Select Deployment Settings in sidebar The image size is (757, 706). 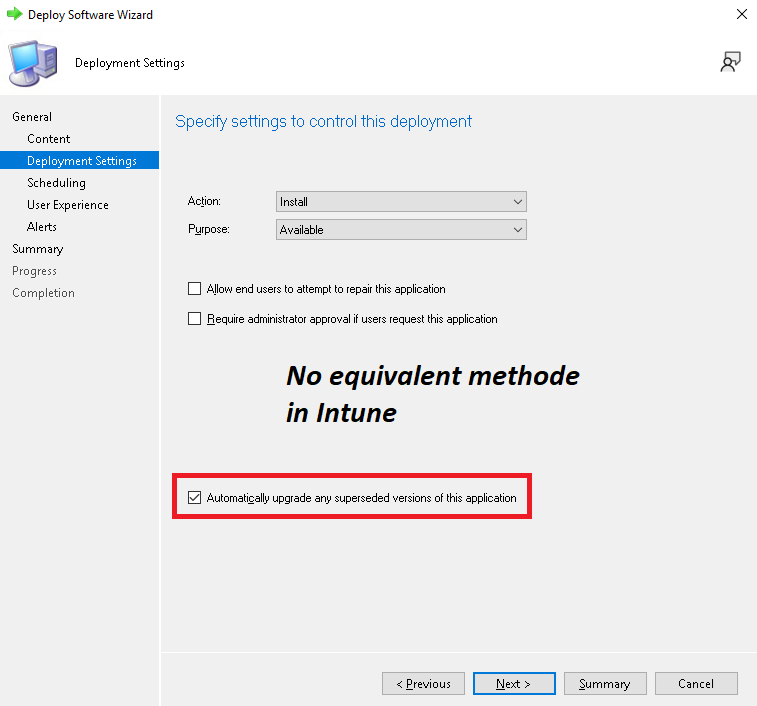click(x=81, y=161)
